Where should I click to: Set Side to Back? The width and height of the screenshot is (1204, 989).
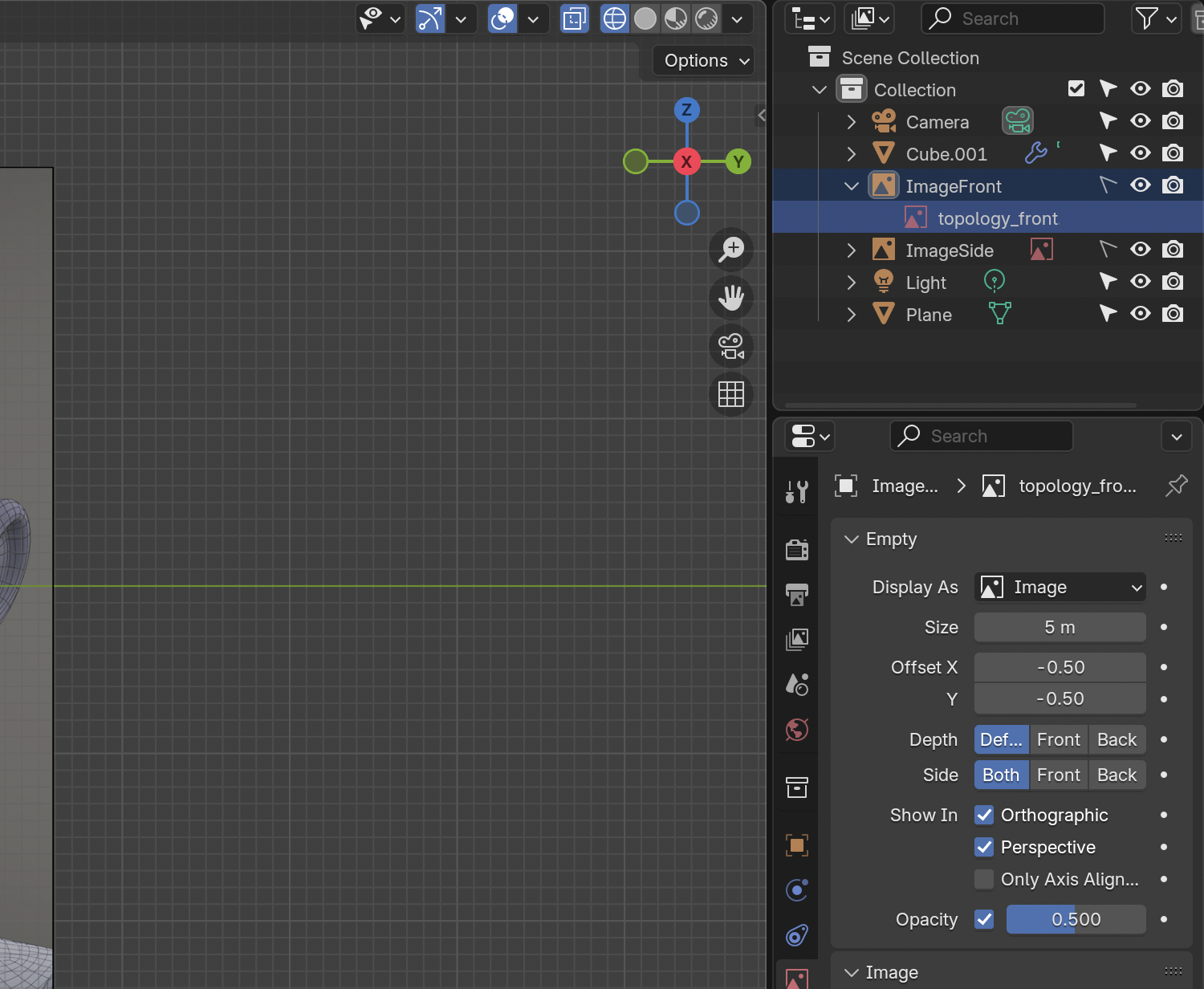1117,775
